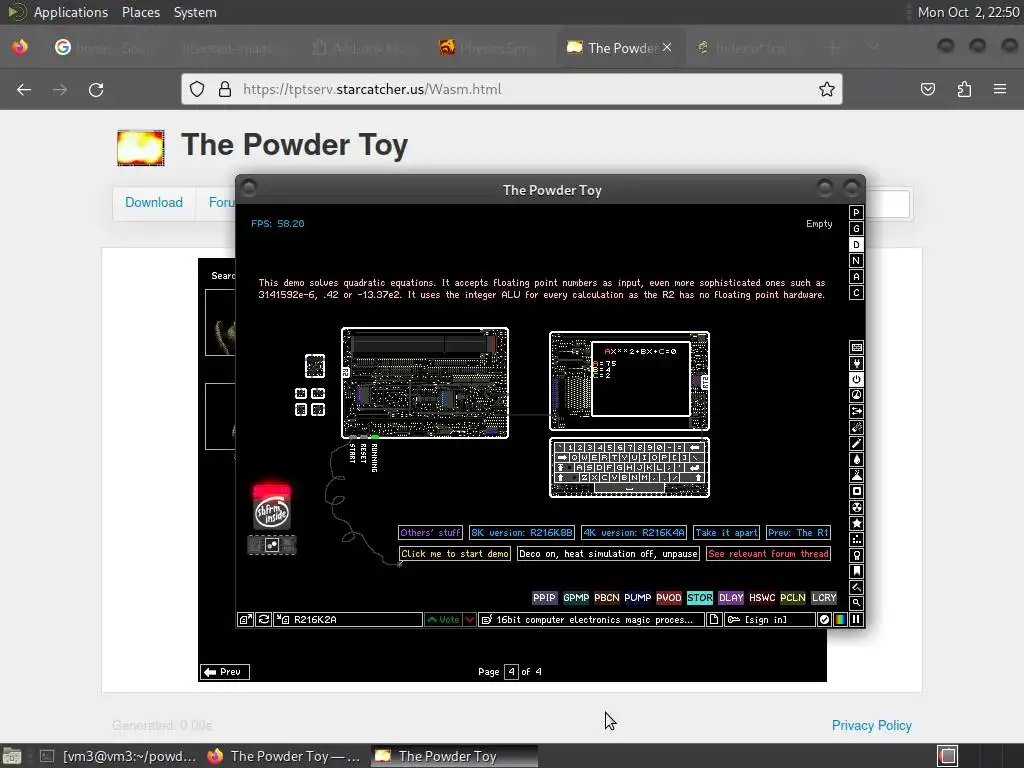
Task: Open the Powders pile icon menu
Action: [856, 475]
